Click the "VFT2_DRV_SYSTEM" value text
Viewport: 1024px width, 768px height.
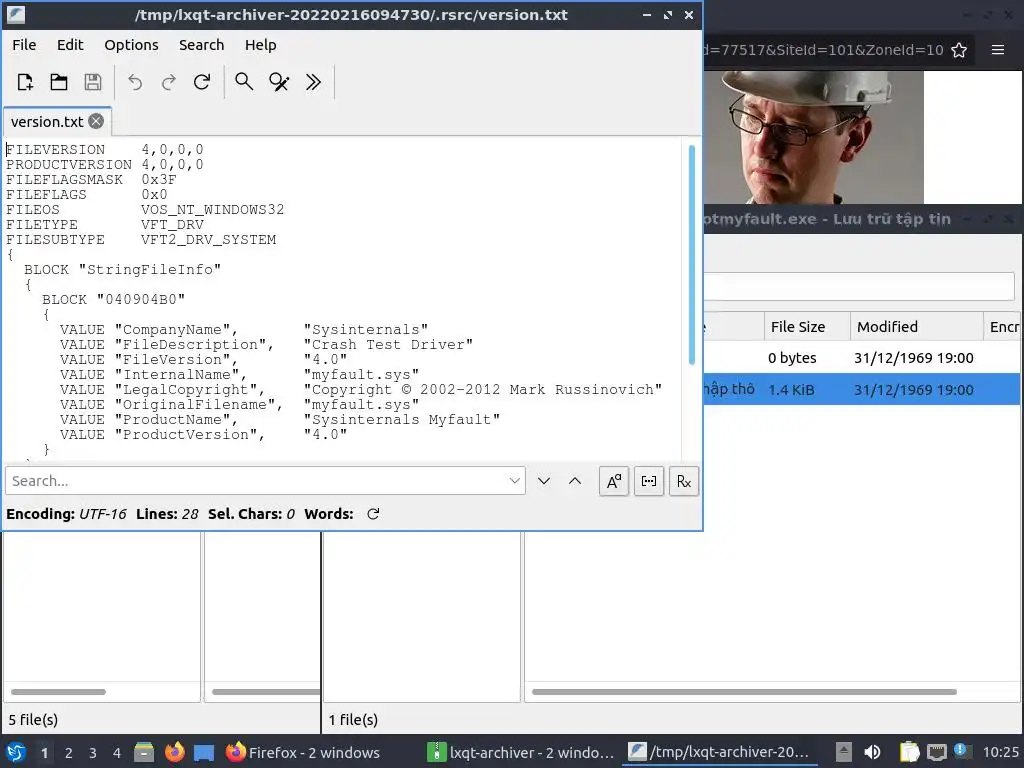[208, 240]
